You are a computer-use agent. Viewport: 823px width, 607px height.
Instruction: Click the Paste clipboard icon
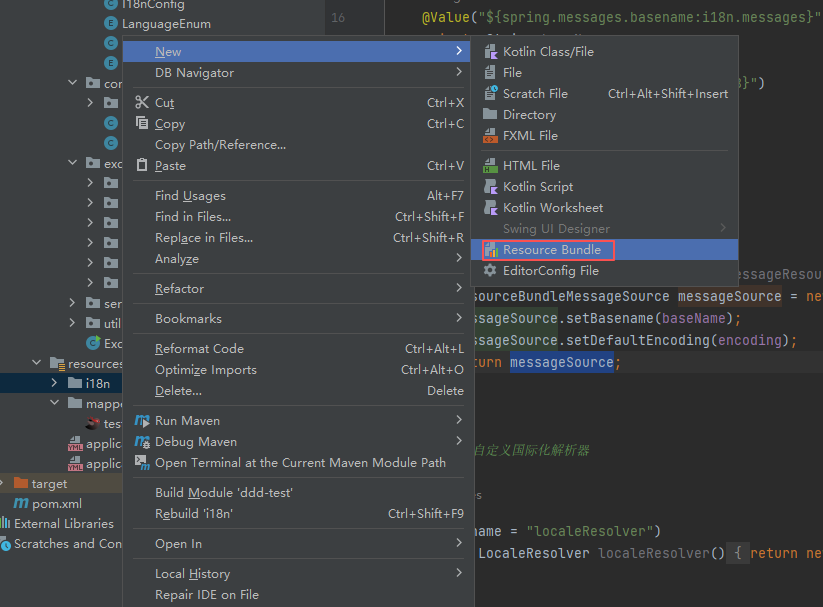point(142,165)
